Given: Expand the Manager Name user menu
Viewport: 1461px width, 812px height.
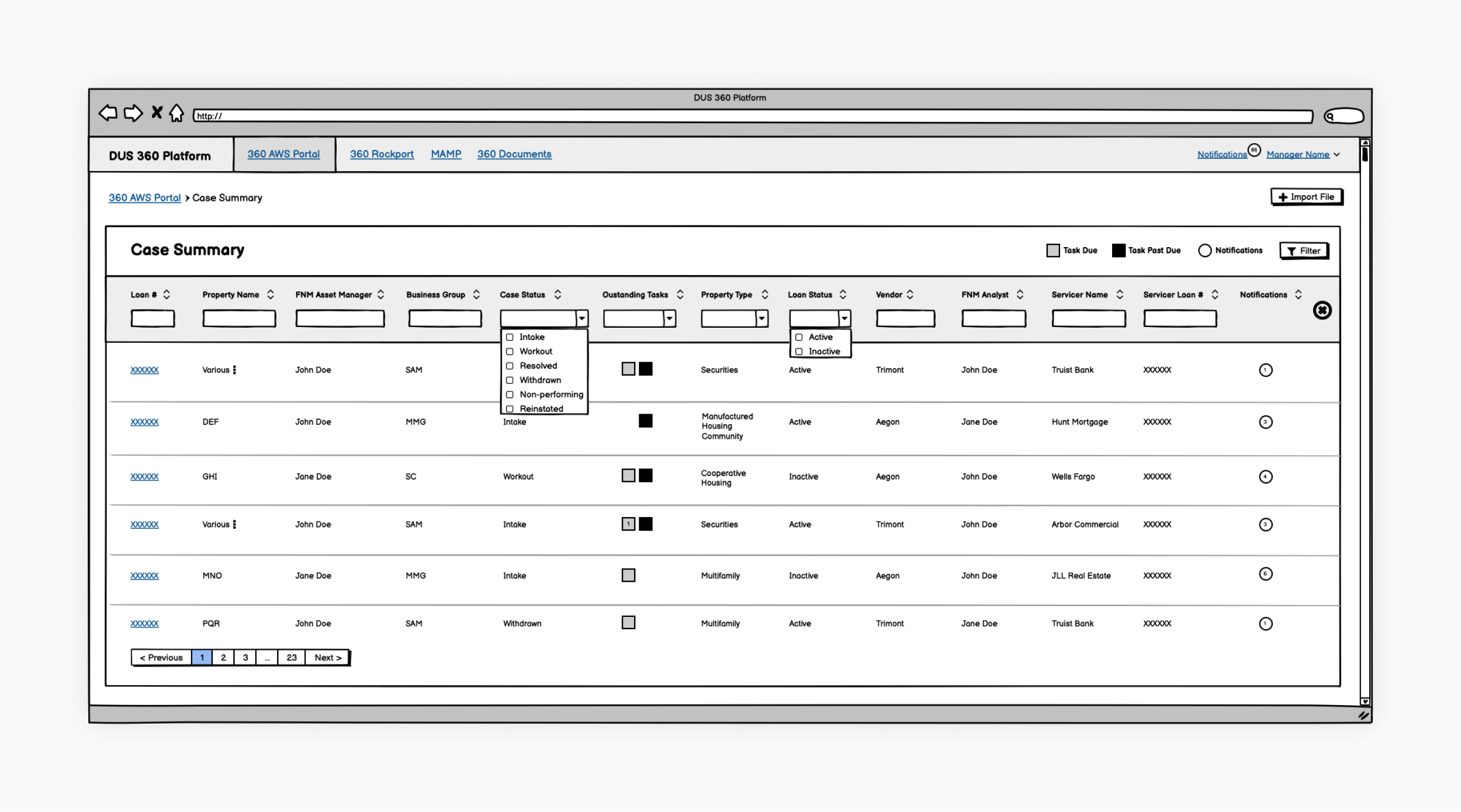Looking at the screenshot, I should [1337, 155].
